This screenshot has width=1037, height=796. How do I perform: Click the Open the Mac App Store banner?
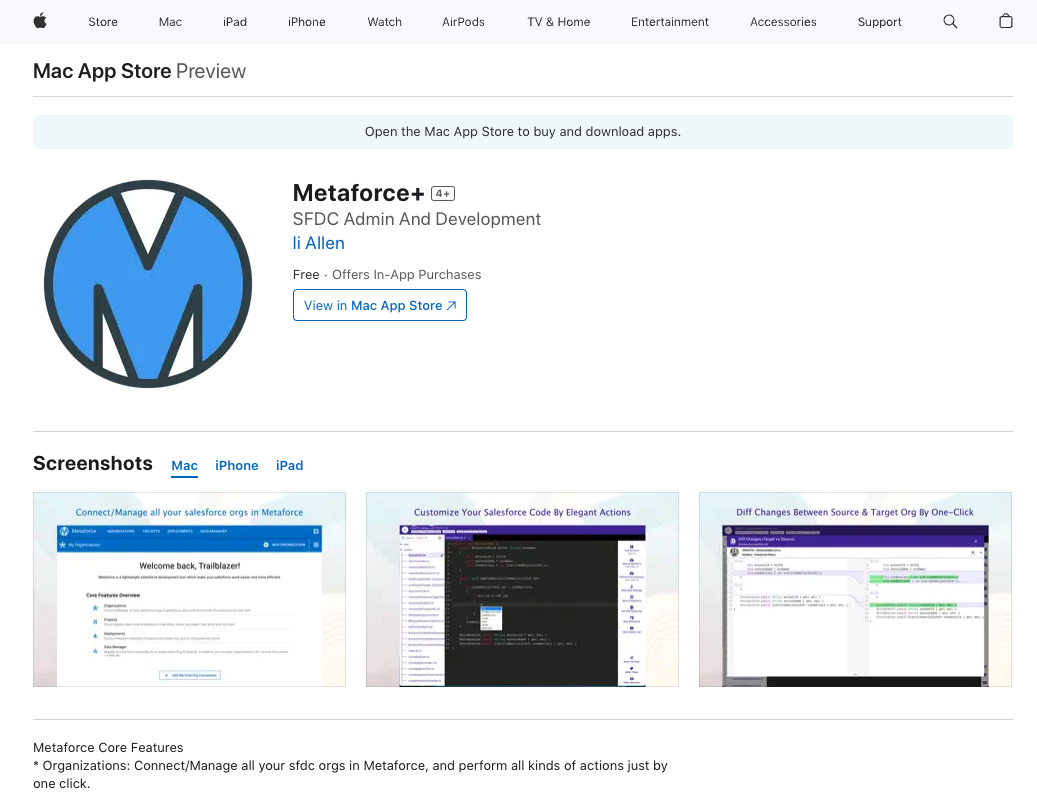coord(522,132)
